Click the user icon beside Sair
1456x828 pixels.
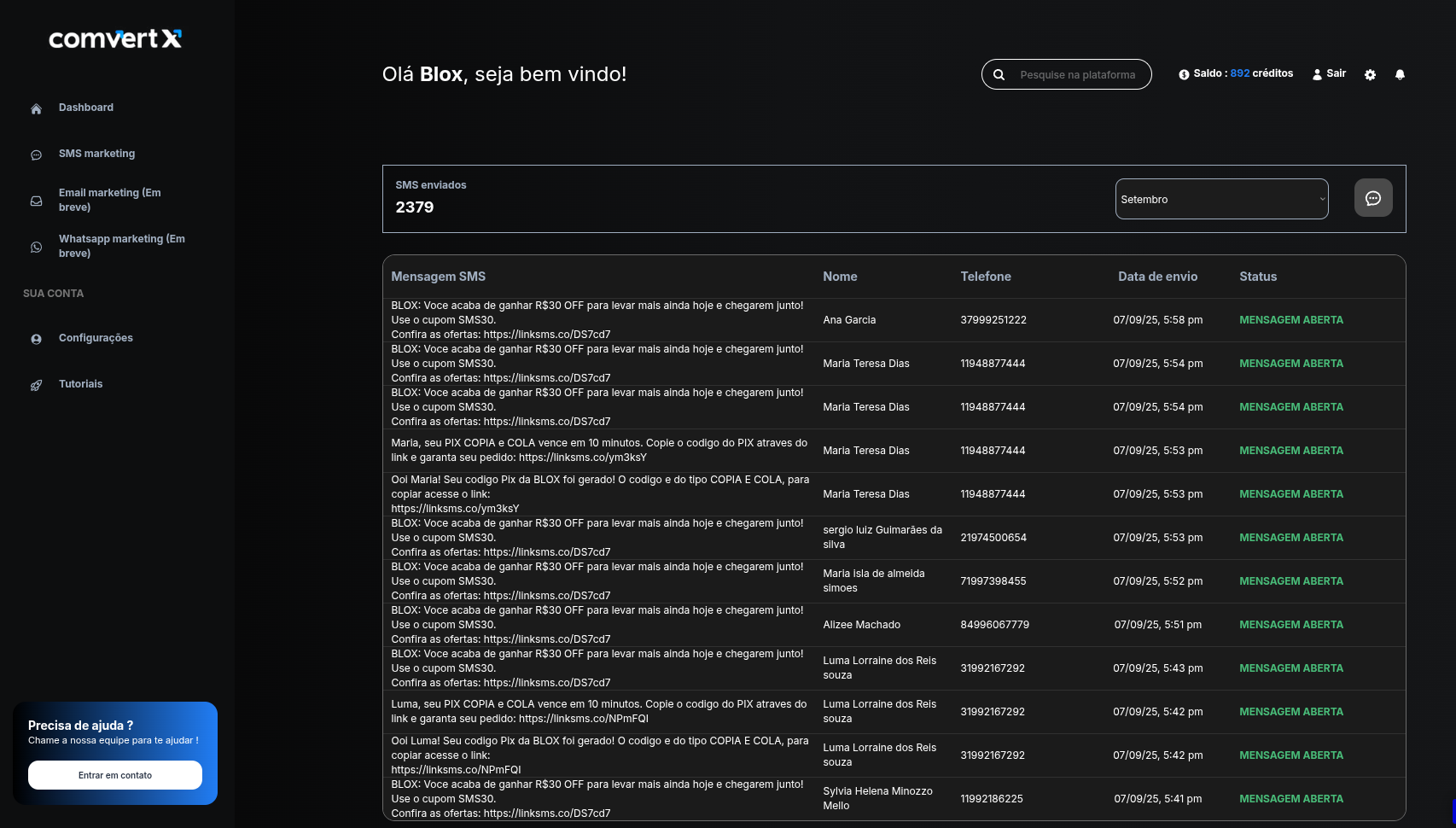click(x=1317, y=74)
